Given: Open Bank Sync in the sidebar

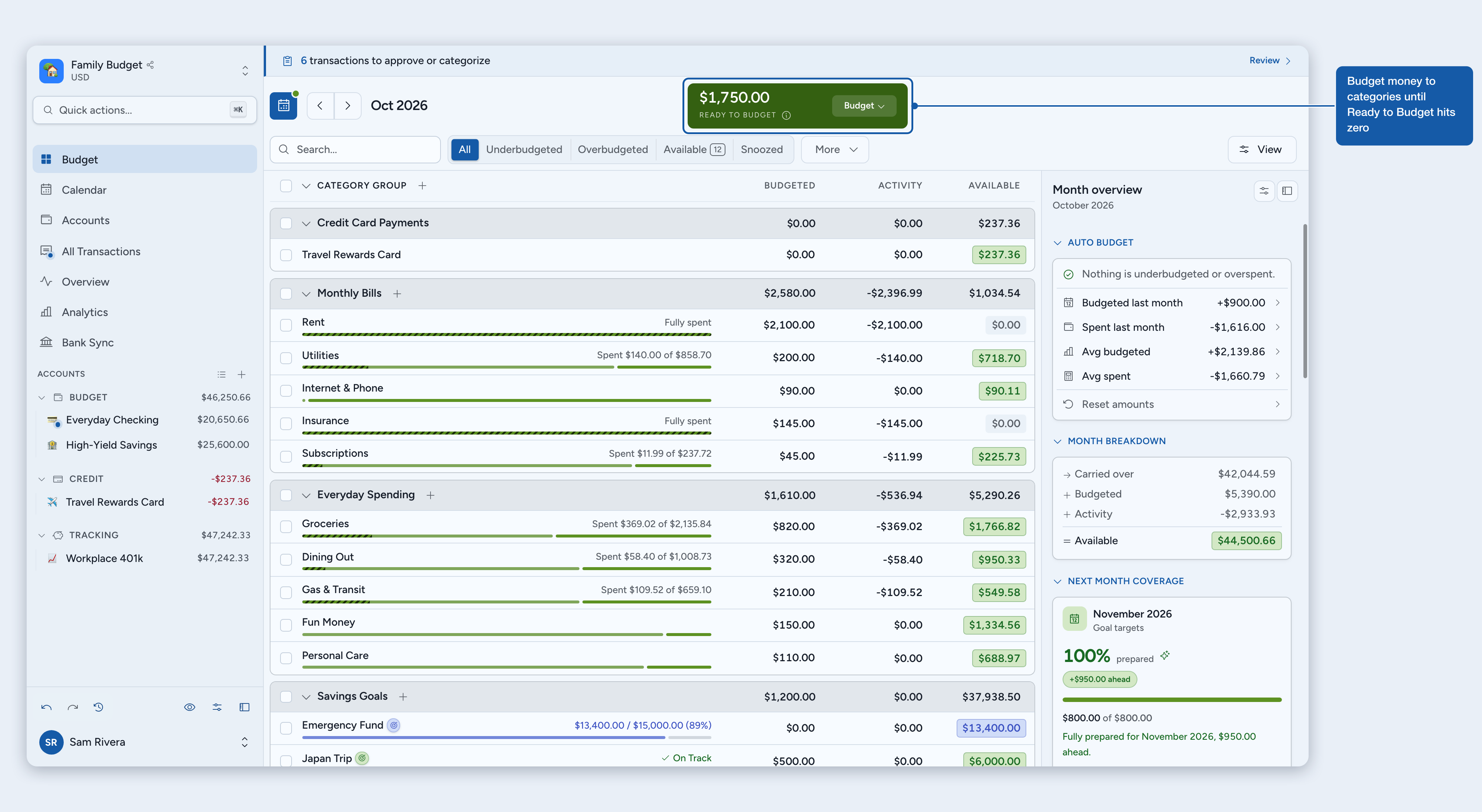Looking at the screenshot, I should (x=144, y=343).
